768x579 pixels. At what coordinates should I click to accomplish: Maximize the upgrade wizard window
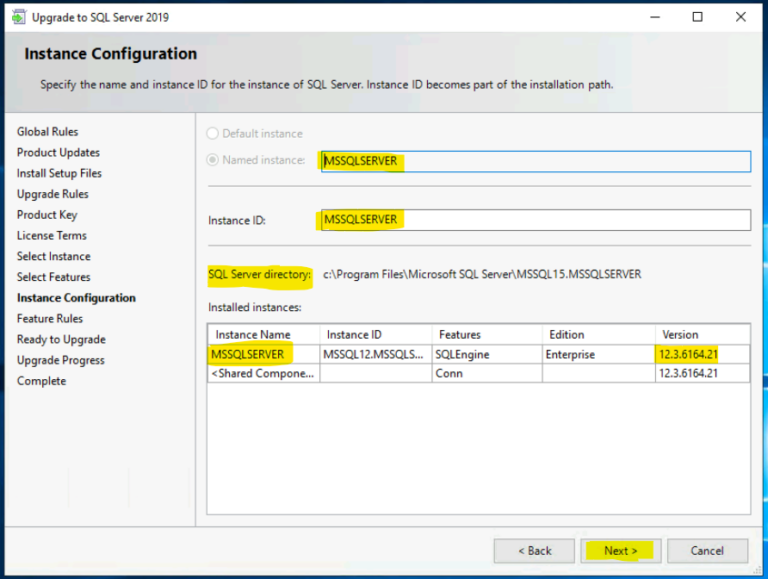pyautogui.click(x=697, y=17)
